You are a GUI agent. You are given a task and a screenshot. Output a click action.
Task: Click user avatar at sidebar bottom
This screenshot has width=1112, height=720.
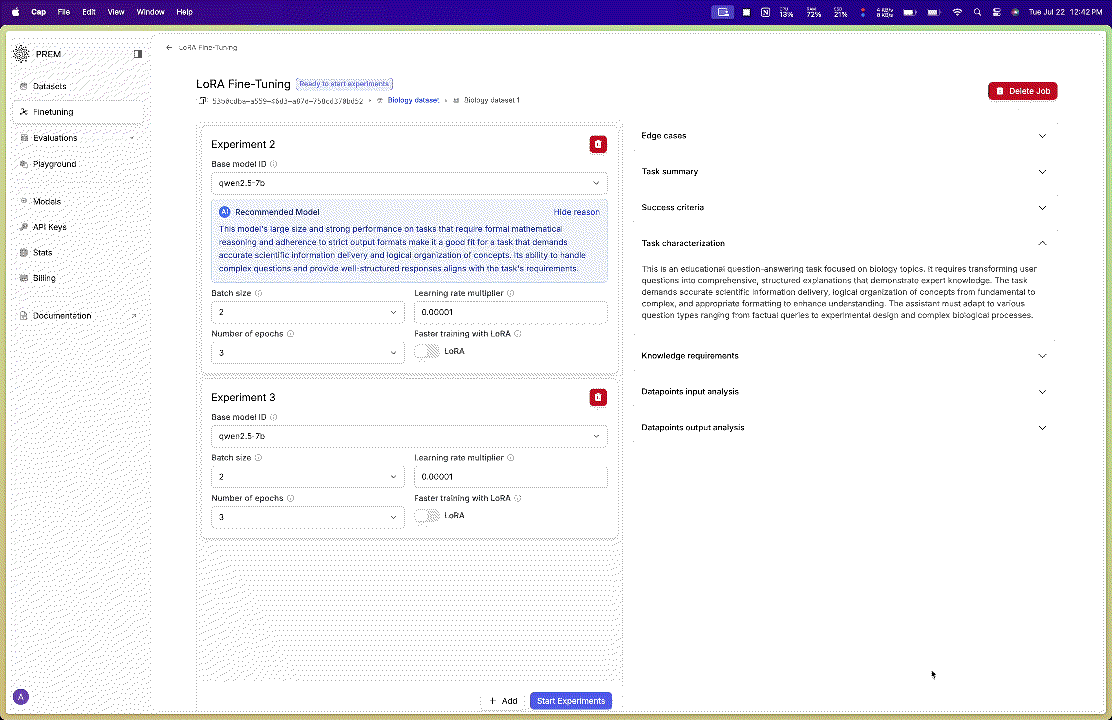21,697
